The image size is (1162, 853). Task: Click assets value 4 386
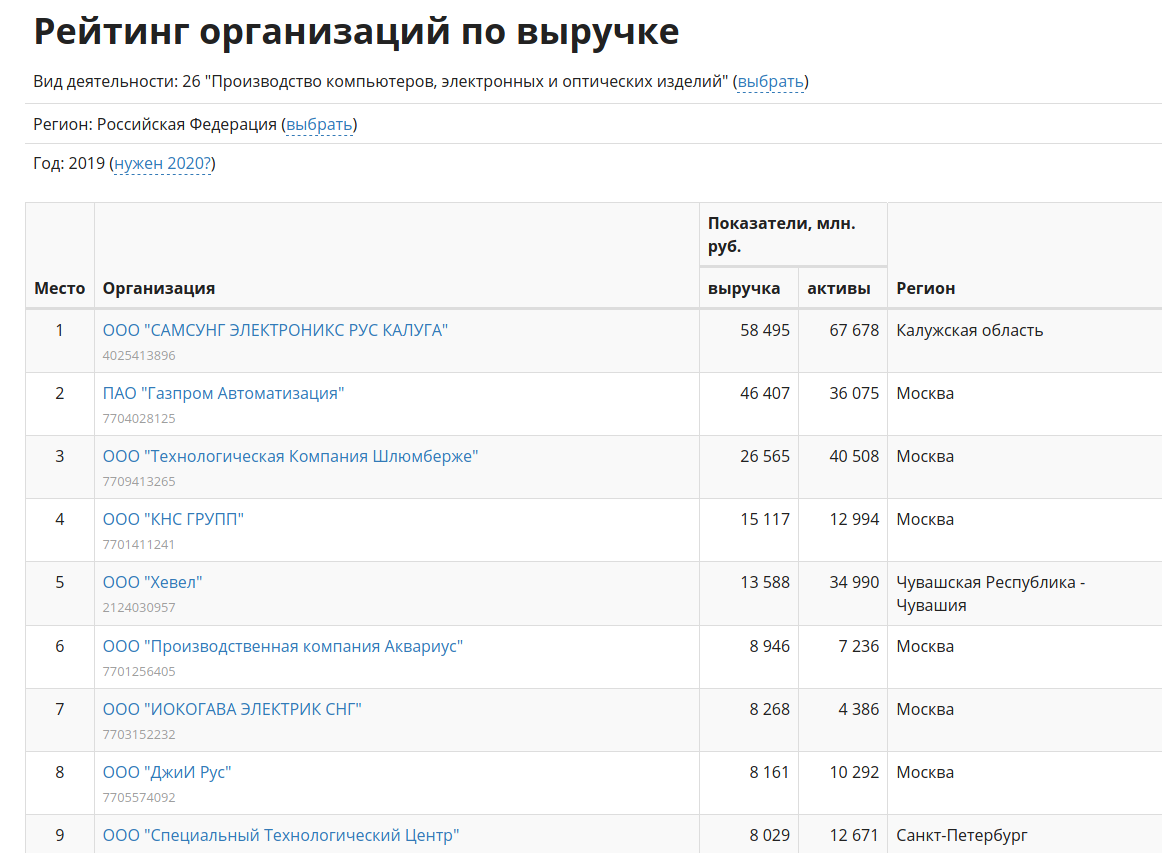coord(858,709)
